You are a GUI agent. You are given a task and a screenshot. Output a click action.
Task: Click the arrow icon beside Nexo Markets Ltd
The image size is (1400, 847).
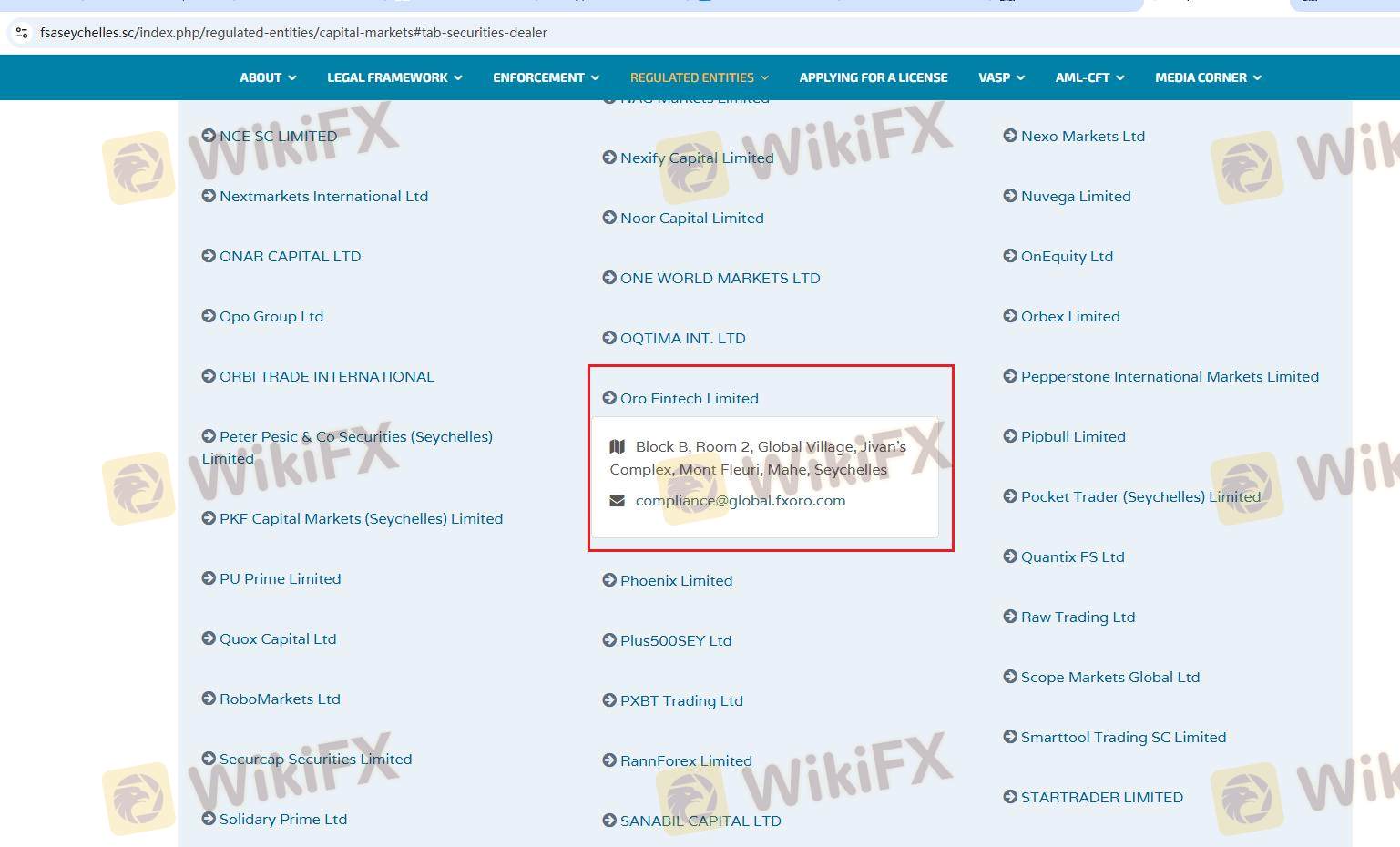(1010, 136)
